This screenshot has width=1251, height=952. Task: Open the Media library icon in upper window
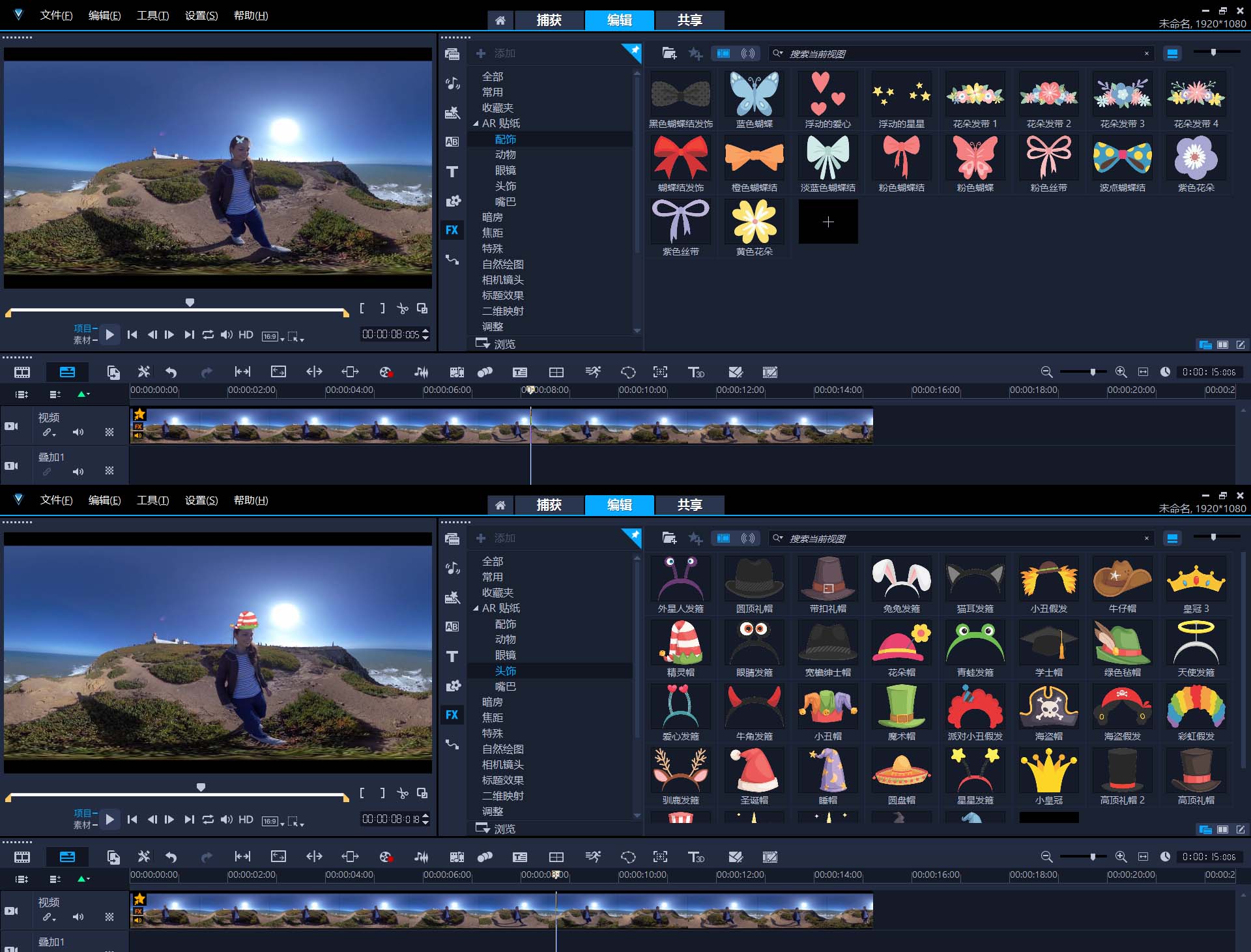click(452, 54)
